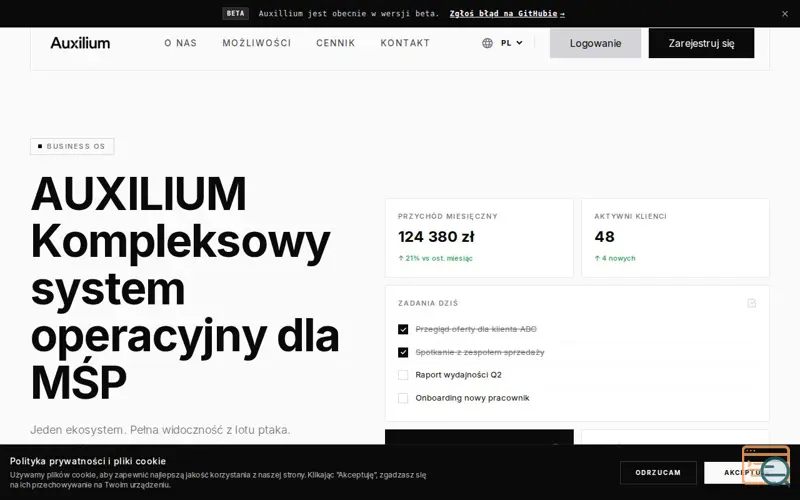Screen dimensions: 800x500
Task: Open KONTAKT section
Action: coord(405,43)
